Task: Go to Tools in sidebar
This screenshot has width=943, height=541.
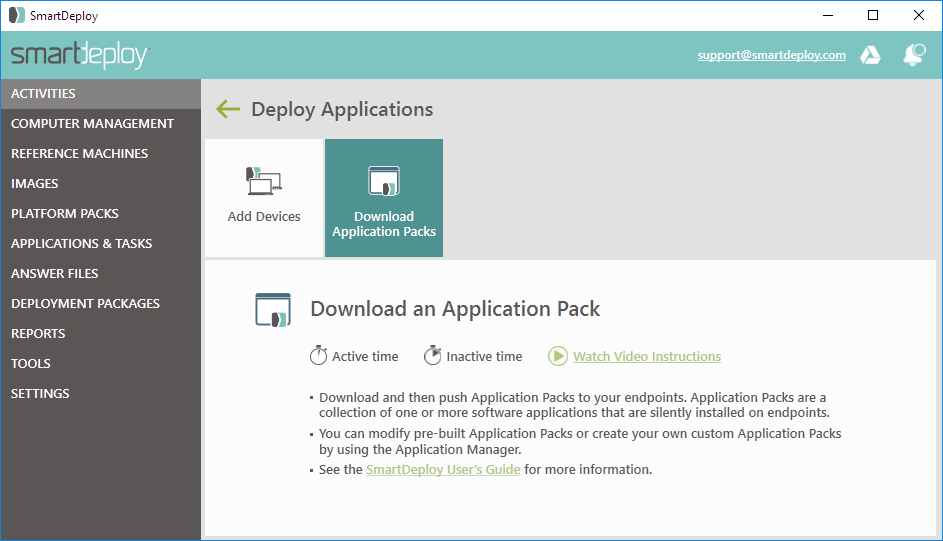Action: (100, 364)
